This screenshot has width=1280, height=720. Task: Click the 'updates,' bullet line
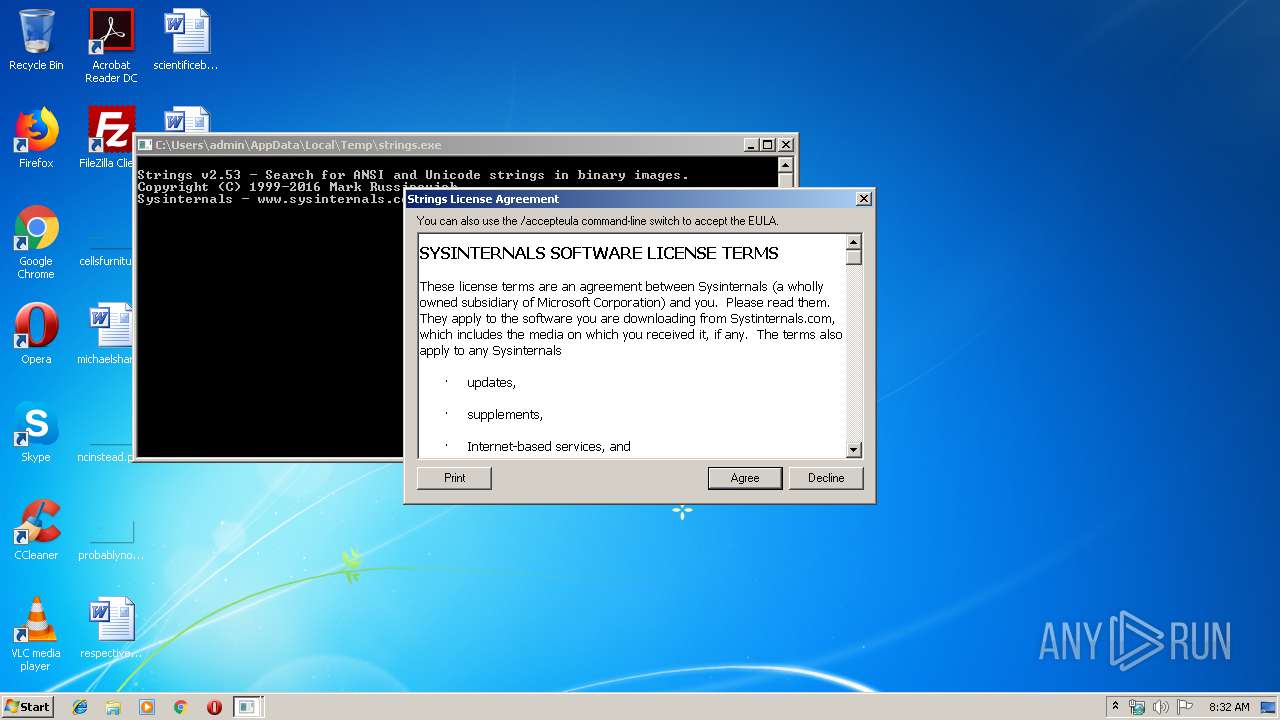(x=491, y=383)
